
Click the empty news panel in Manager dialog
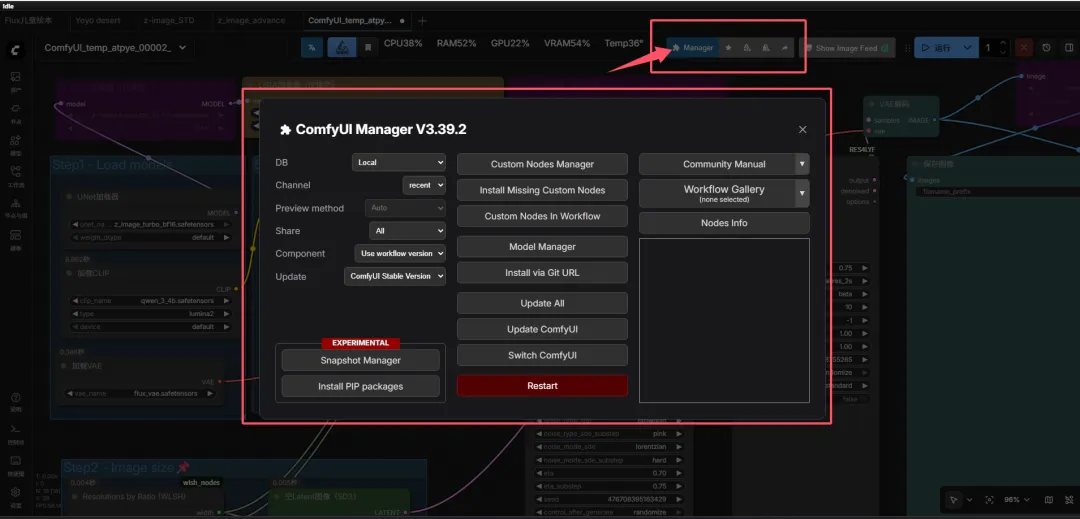724,320
